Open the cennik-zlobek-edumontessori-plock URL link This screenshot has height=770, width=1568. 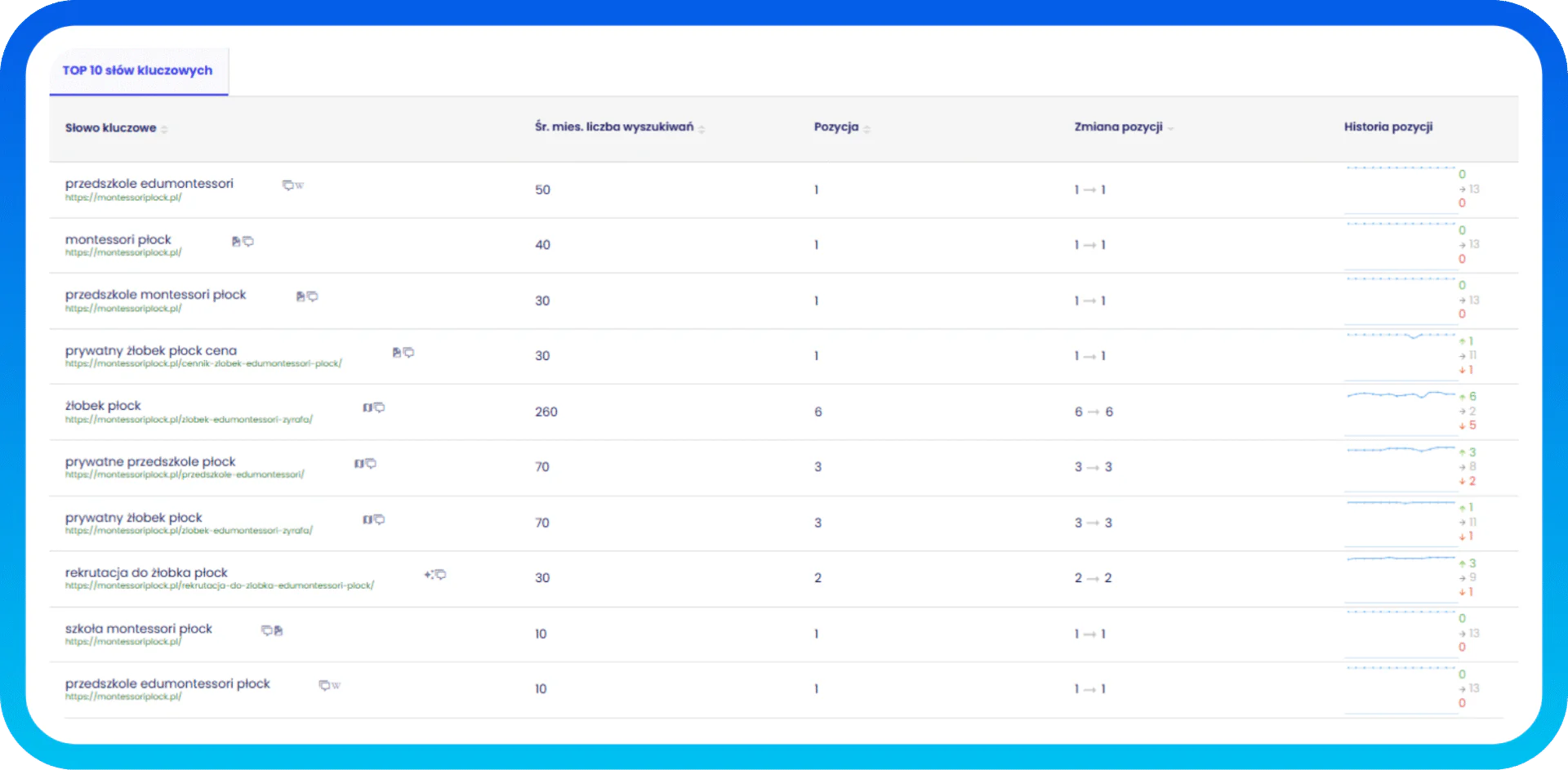pyautogui.click(x=203, y=363)
